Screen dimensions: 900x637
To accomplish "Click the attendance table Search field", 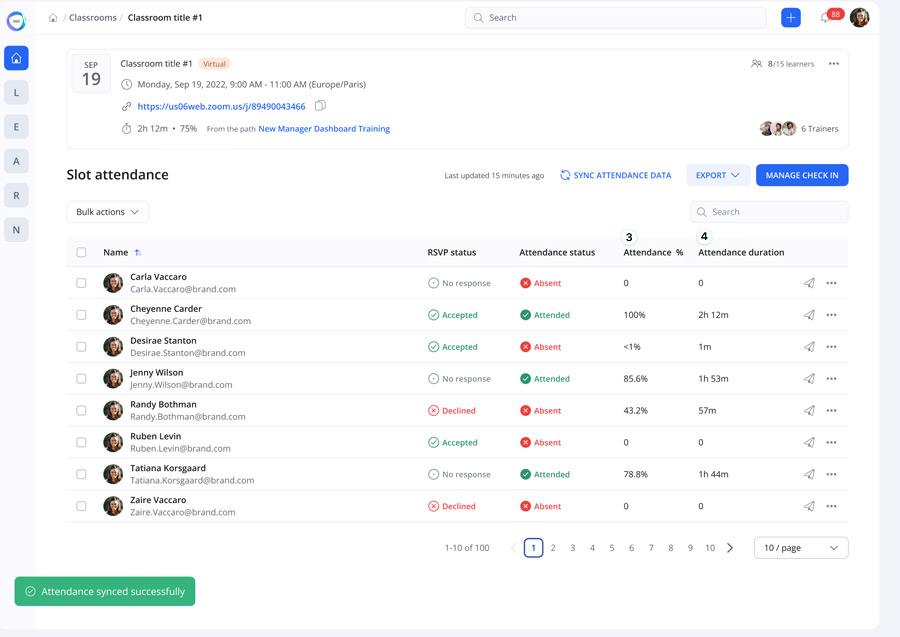I will tap(769, 212).
